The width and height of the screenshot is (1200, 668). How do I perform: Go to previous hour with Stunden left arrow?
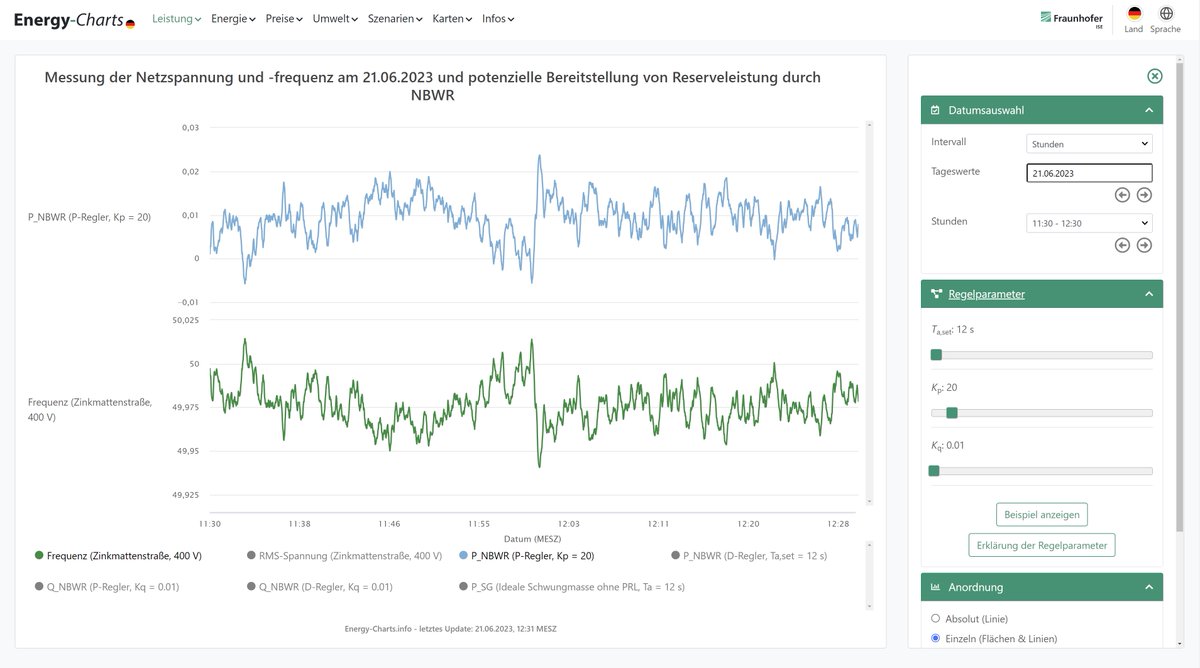point(1123,245)
